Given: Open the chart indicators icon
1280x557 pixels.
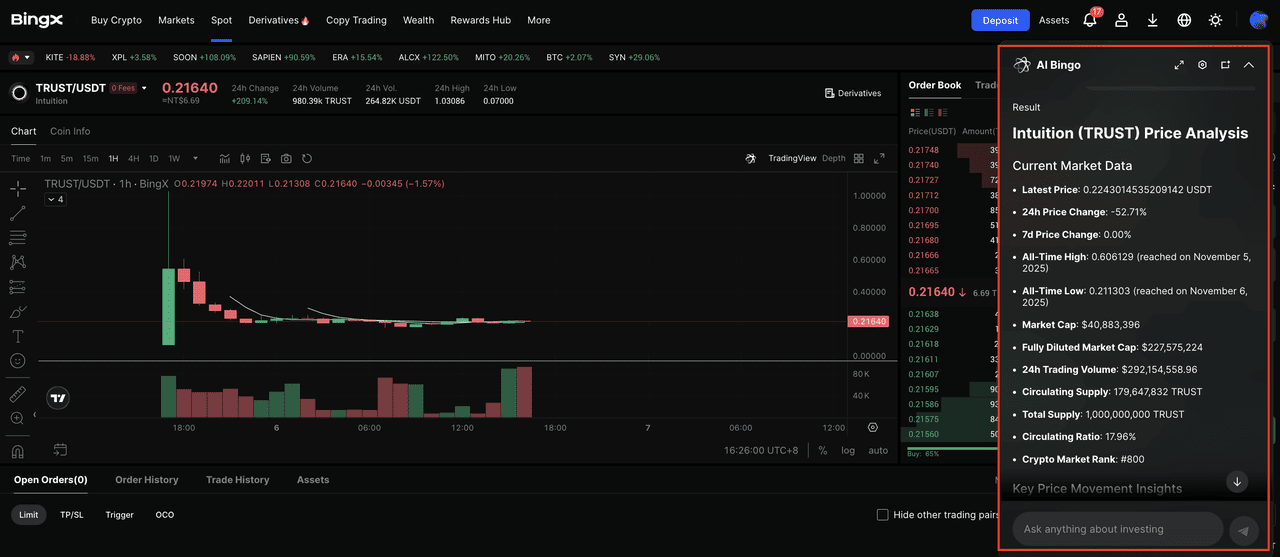Looking at the screenshot, I should 224,158.
